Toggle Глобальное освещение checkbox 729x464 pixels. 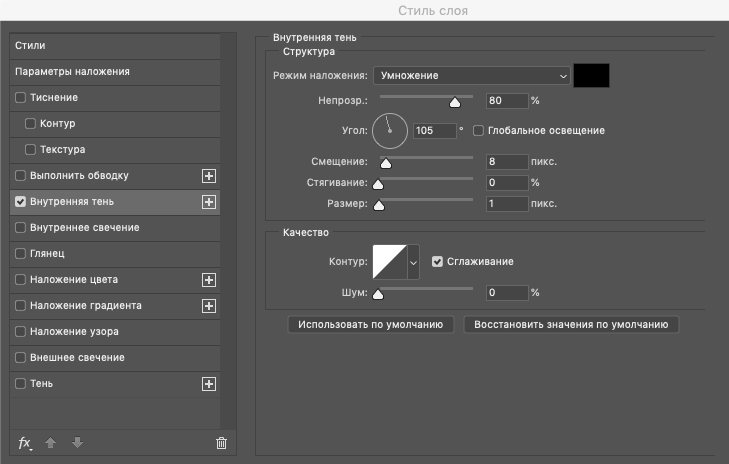point(478,131)
